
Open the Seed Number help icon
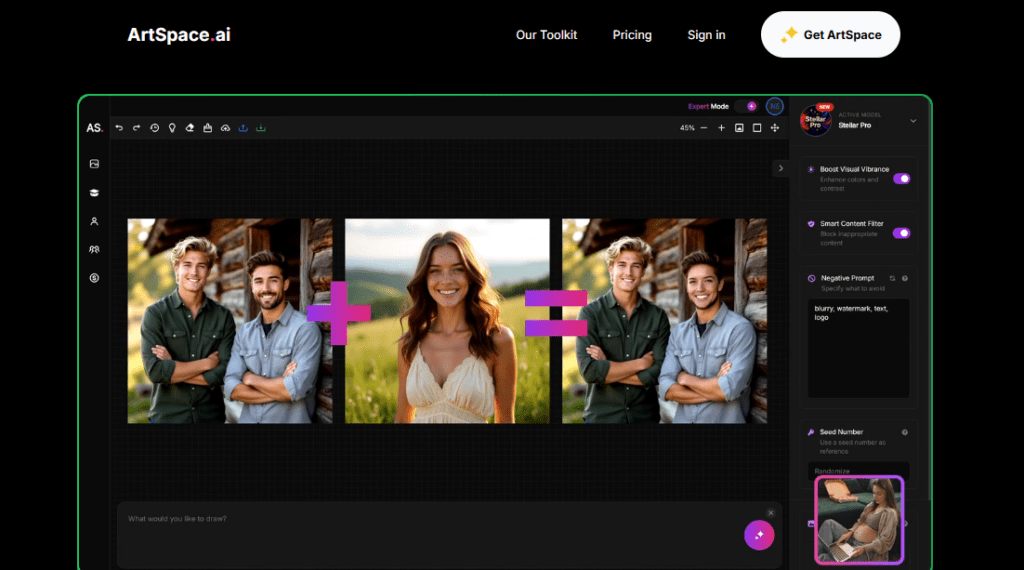click(905, 432)
